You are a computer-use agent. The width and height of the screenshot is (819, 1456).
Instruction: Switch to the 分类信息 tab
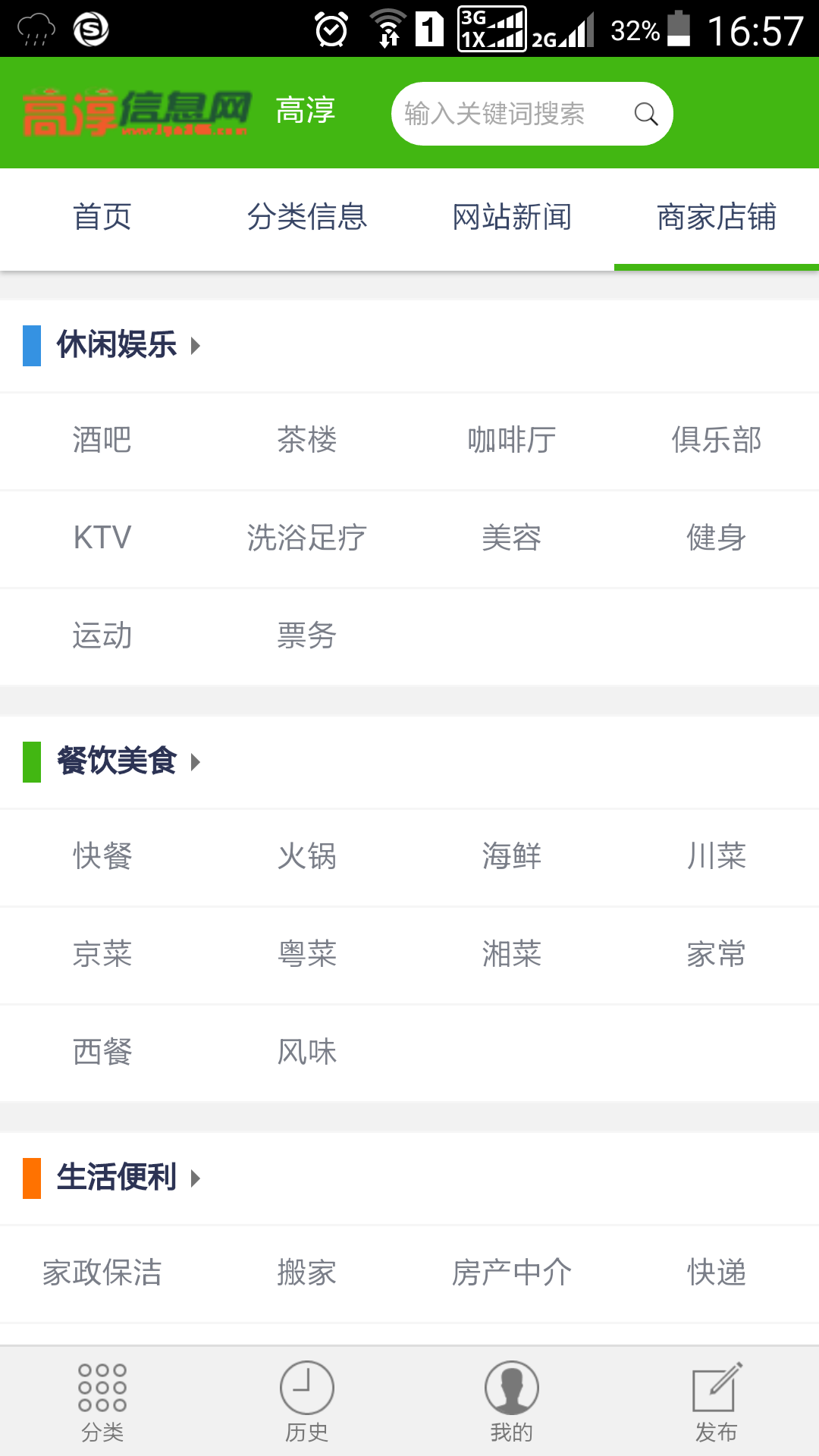coord(307,218)
